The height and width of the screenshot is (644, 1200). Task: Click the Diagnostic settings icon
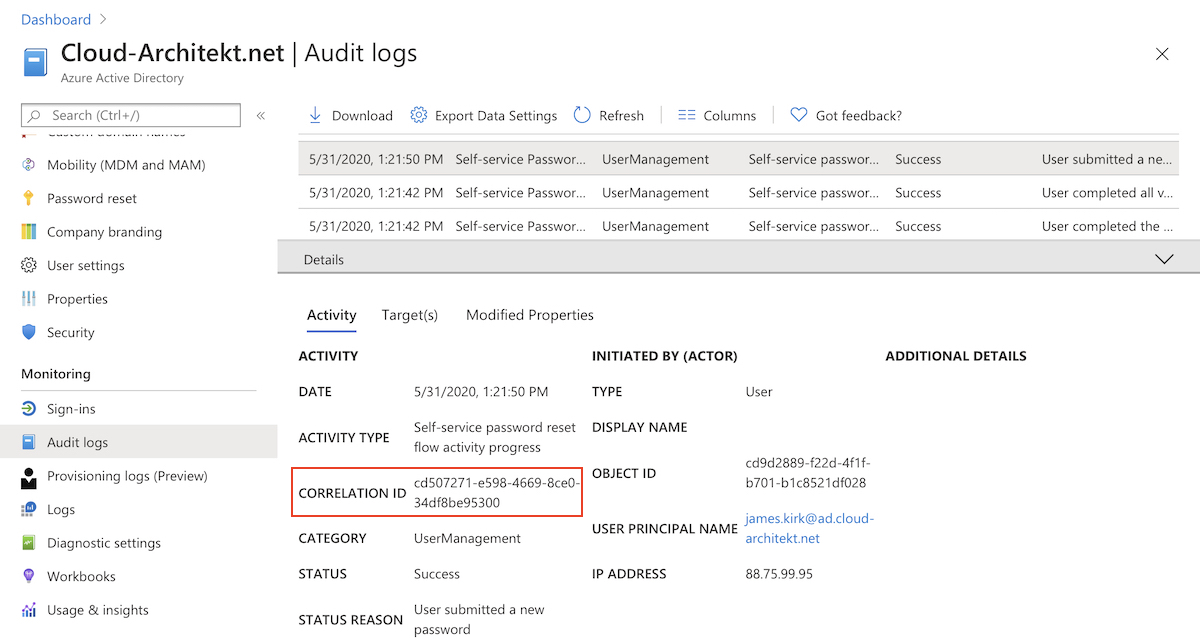click(x=29, y=543)
